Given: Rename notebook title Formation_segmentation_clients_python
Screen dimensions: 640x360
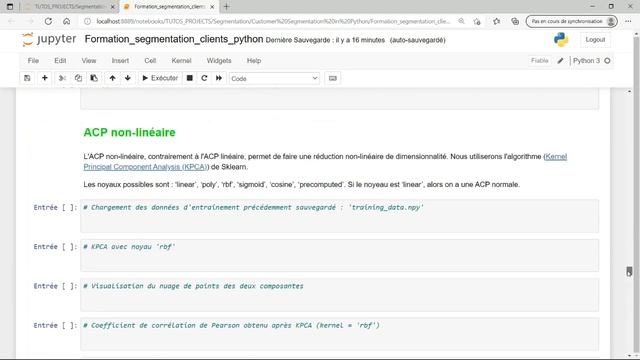Looking at the screenshot, I should click(x=174, y=39).
